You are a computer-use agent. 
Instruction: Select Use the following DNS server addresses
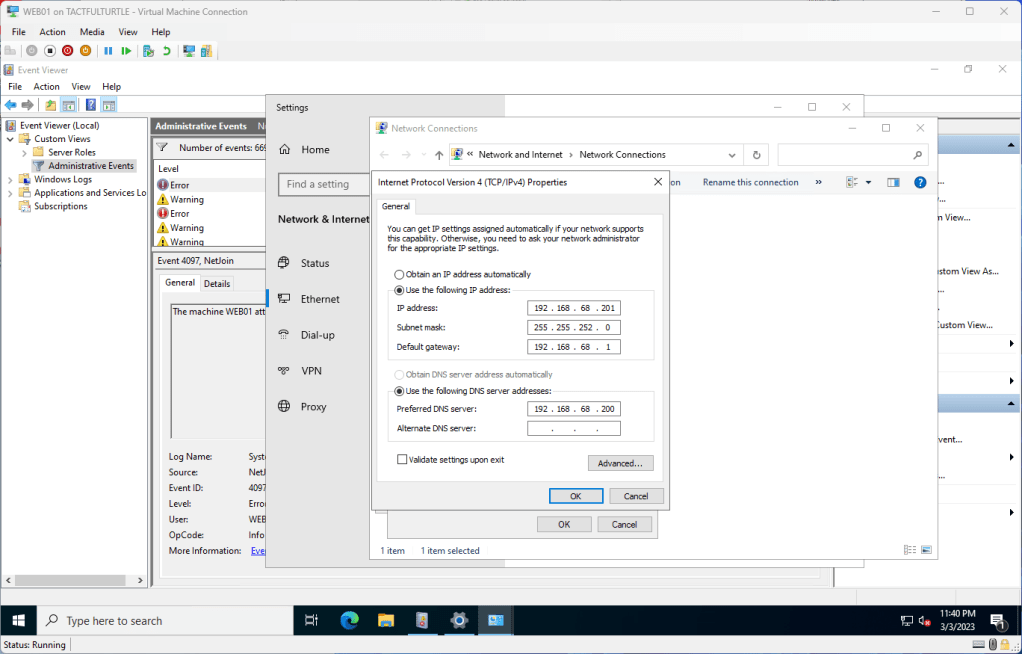tap(400, 391)
